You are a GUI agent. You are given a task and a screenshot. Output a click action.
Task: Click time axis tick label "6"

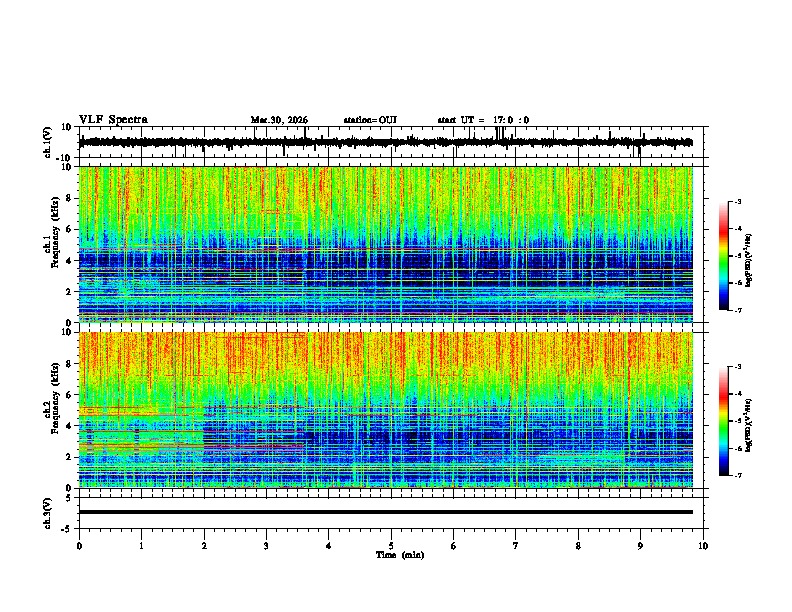tap(453, 546)
